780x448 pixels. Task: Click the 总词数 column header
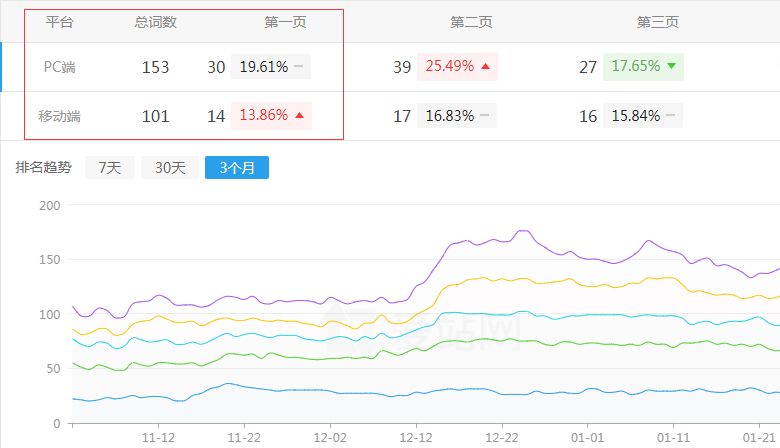(x=155, y=21)
